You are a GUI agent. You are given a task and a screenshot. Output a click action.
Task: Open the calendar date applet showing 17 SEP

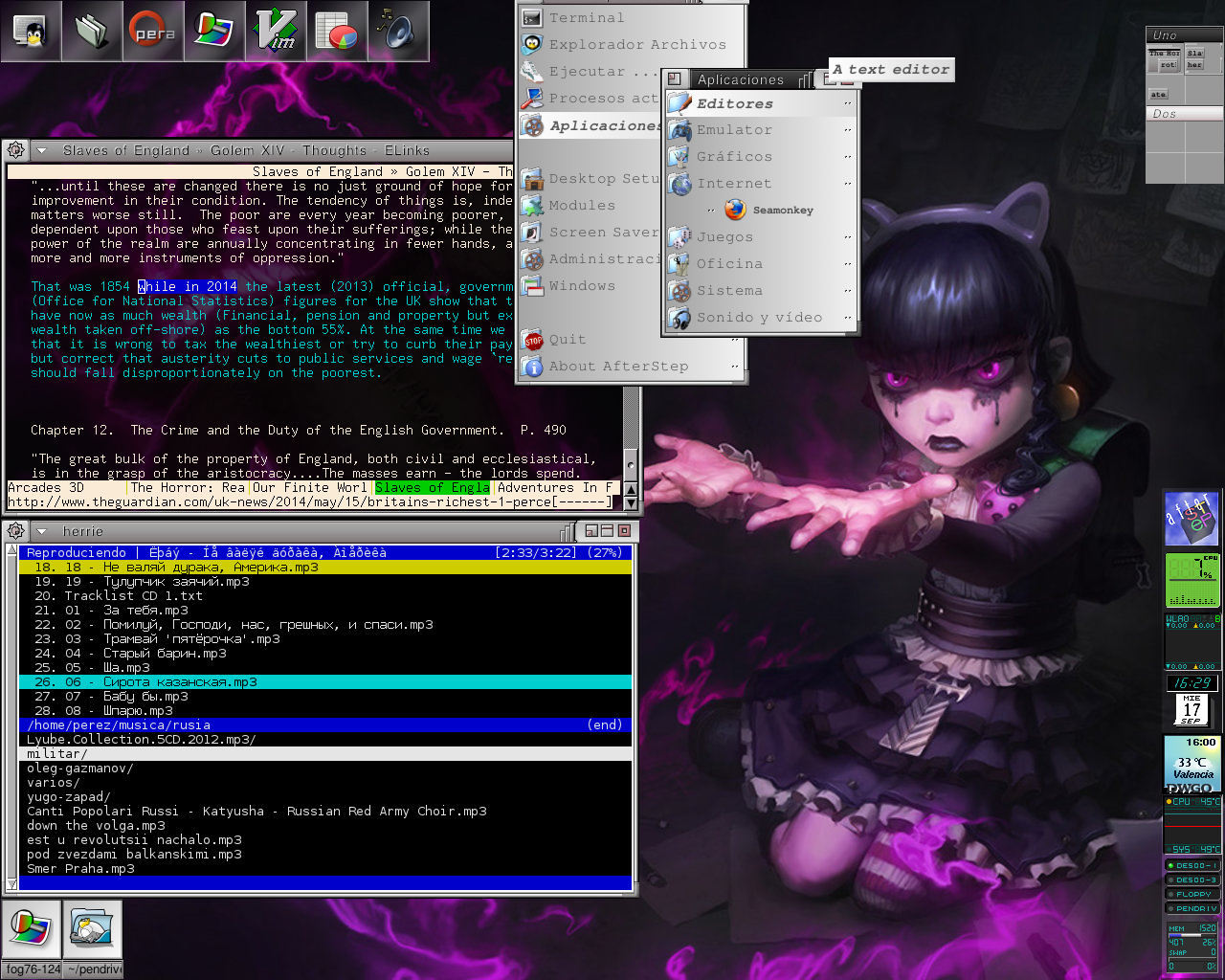click(1191, 711)
